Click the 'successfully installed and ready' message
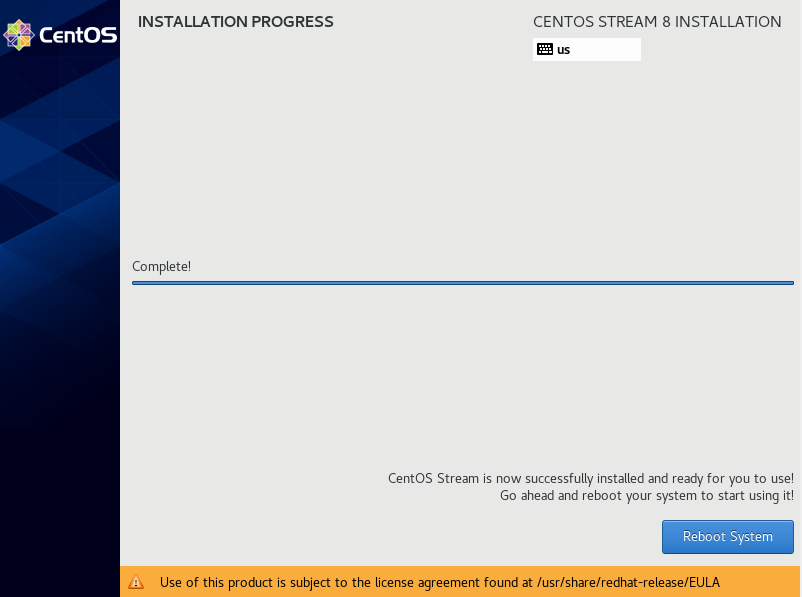802x597 pixels. pyautogui.click(x=591, y=478)
